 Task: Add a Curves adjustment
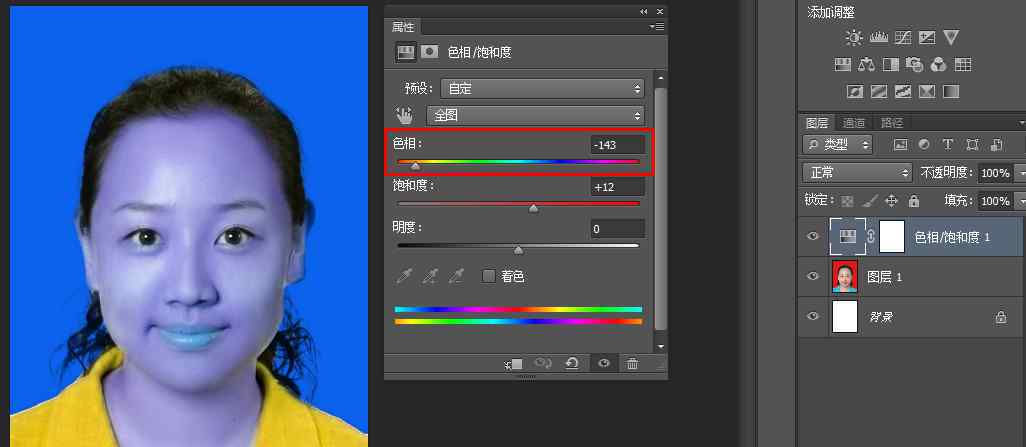tap(903, 38)
